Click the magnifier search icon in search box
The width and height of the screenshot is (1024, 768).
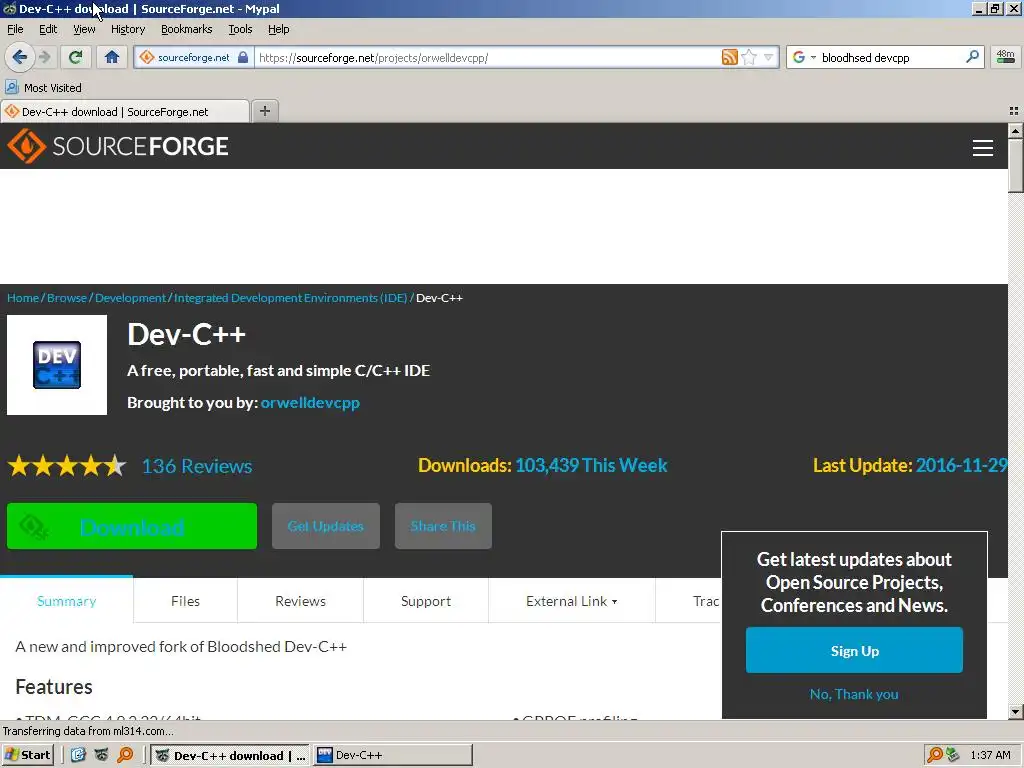972,57
